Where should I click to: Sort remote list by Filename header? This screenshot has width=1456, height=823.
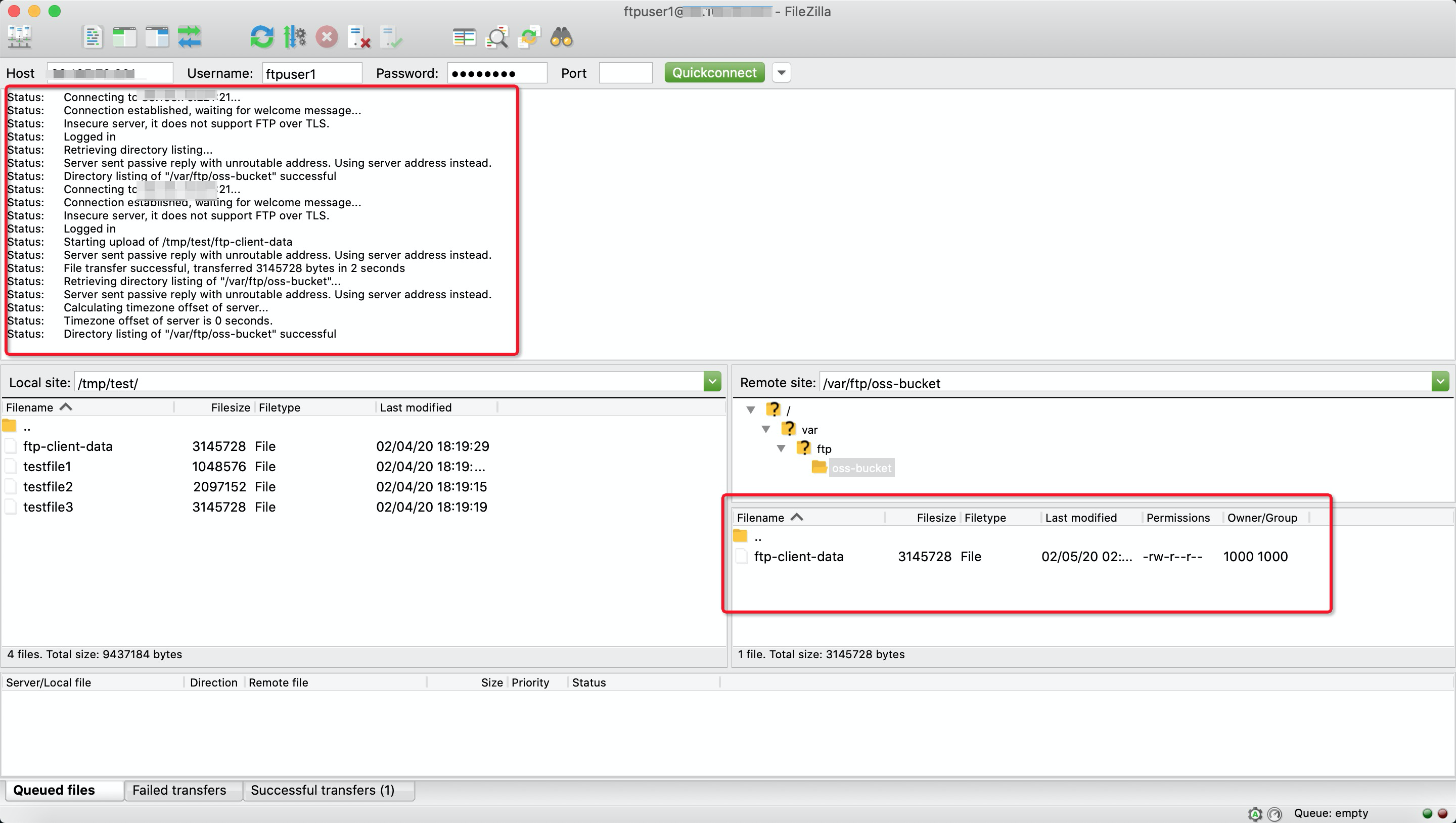coord(809,518)
